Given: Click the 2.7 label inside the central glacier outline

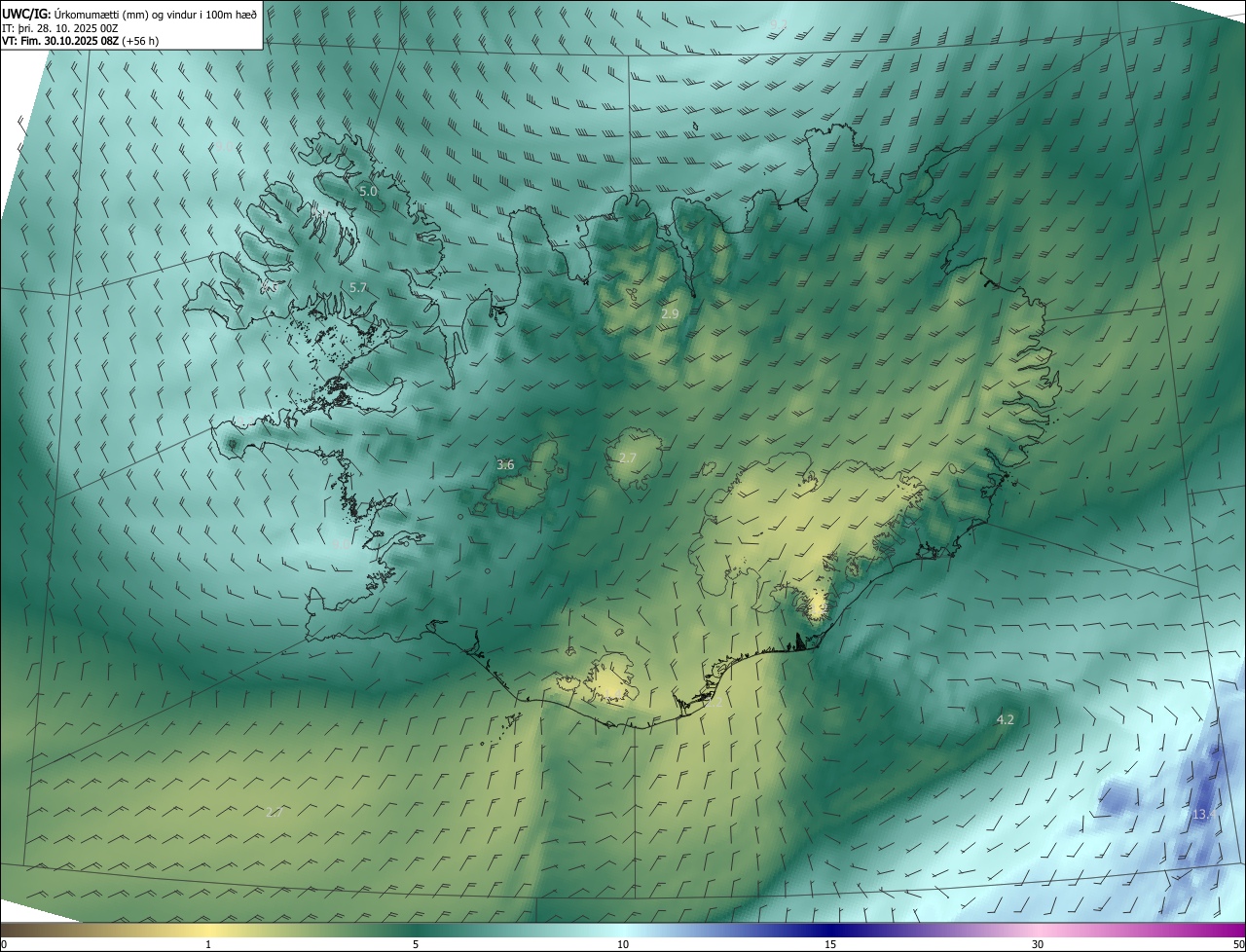Looking at the screenshot, I should pyautogui.click(x=628, y=458).
